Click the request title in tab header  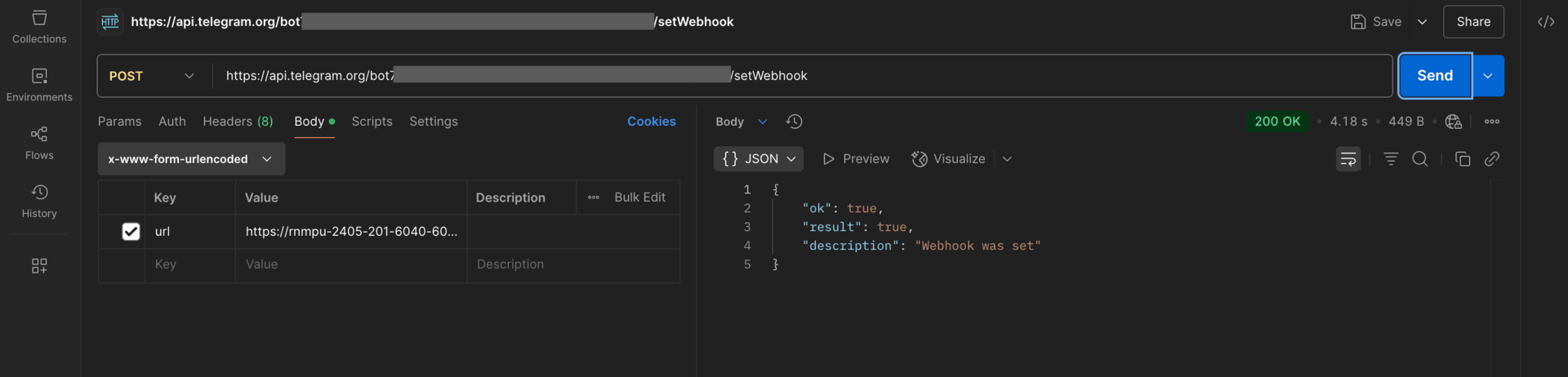pyautogui.click(x=432, y=22)
